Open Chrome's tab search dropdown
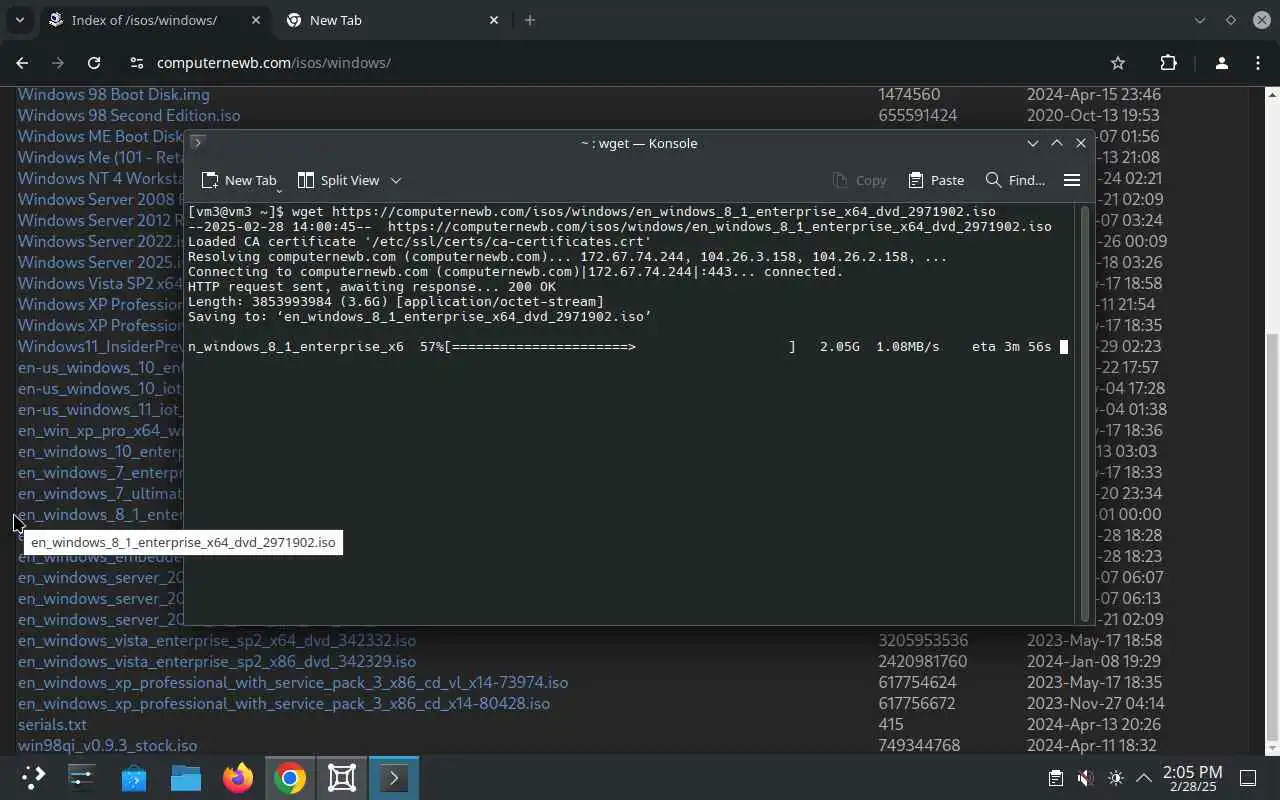The image size is (1280, 800). [x=19, y=20]
